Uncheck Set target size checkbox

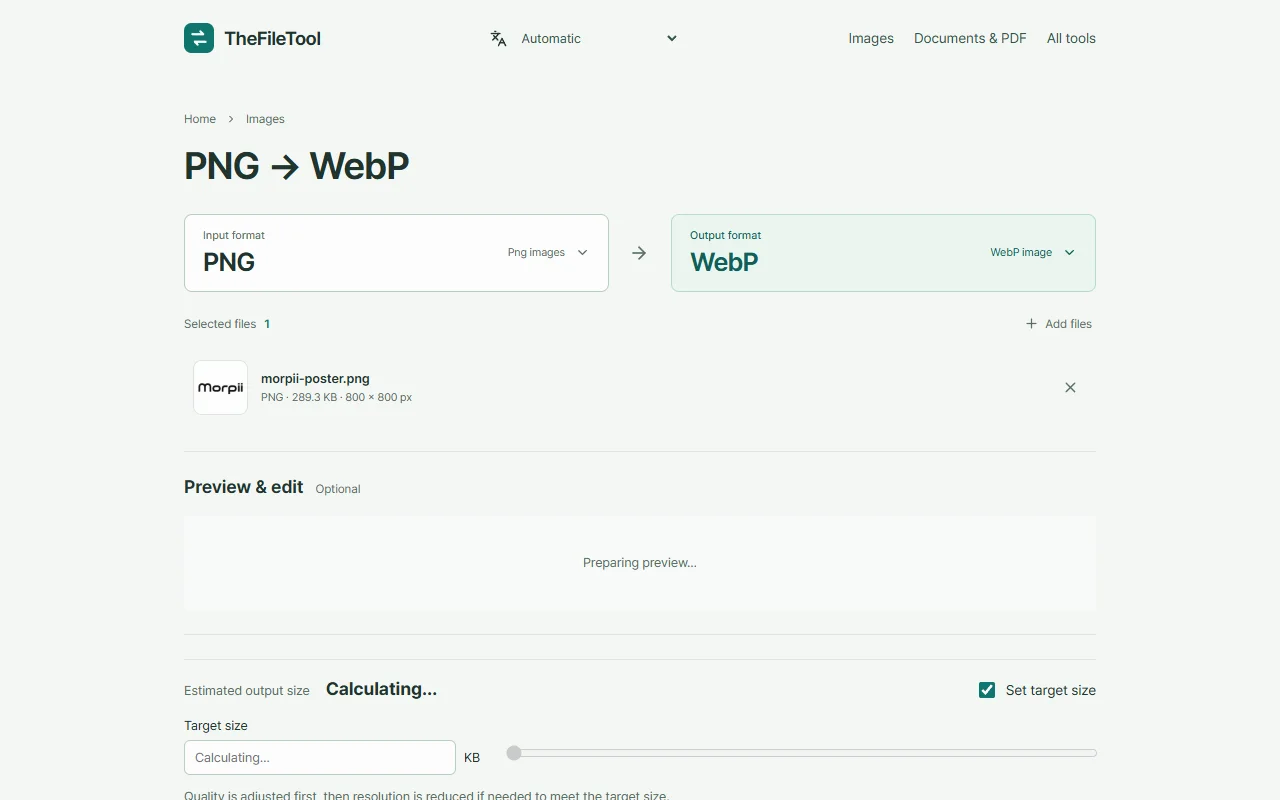coord(987,690)
